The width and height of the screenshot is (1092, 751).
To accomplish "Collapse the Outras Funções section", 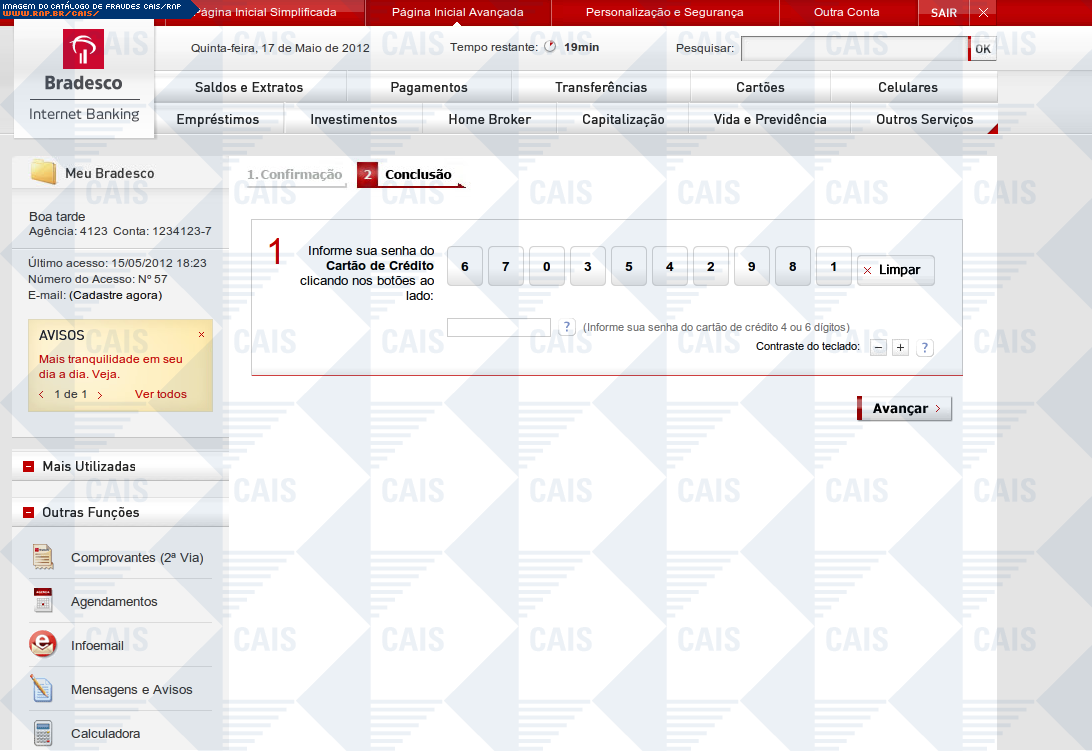I will pos(28,513).
